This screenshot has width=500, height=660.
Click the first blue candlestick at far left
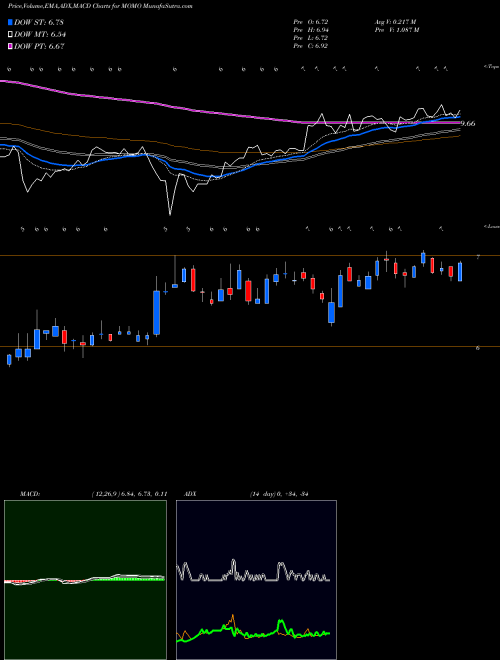click(9, 360)
